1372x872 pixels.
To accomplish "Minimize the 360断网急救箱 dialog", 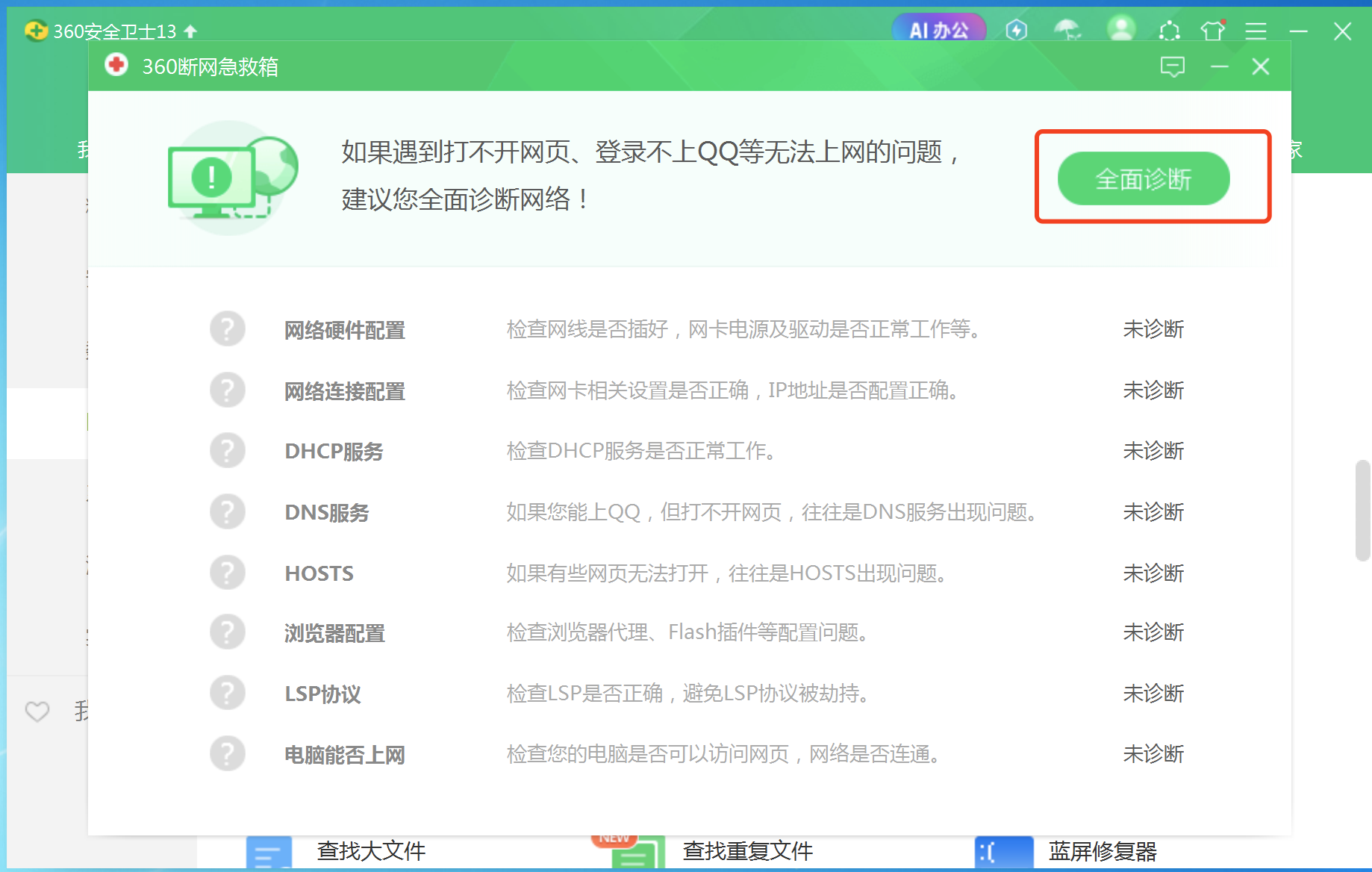I will point(1220,66).
